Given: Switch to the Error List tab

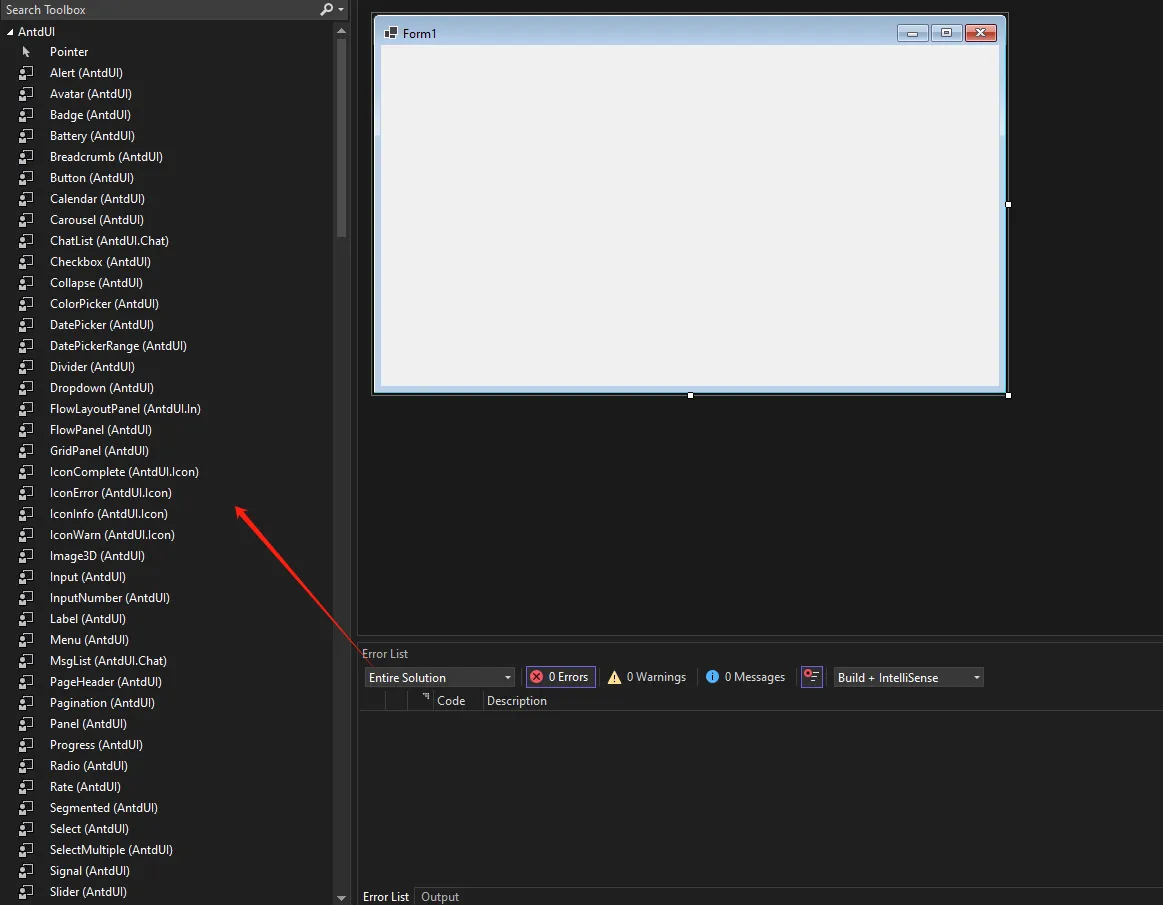Looking at the screenshot, I should pyautogui.click(x=386, y=897).
